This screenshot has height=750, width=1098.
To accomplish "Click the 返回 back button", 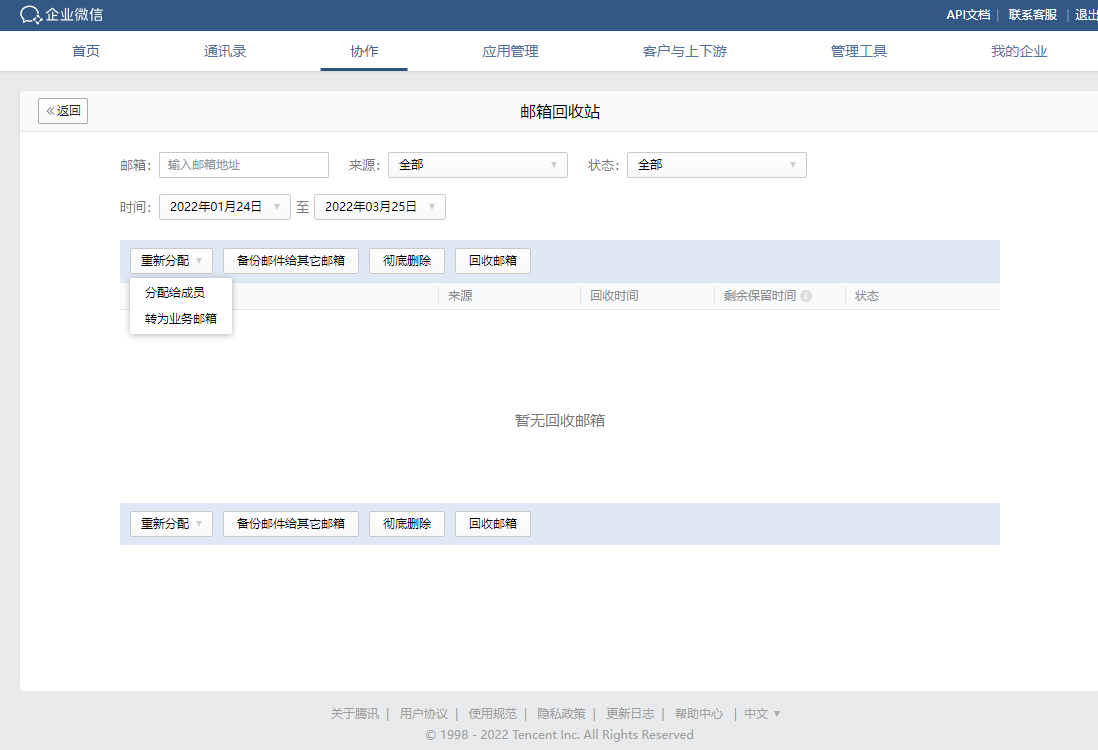I will tap(63, 111).
